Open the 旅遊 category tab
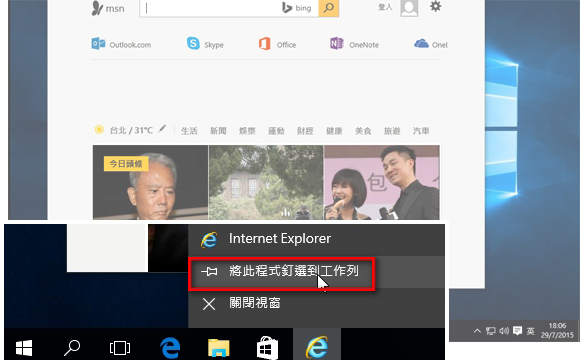This screenshot has height=364, width=580. click(392, 131)
